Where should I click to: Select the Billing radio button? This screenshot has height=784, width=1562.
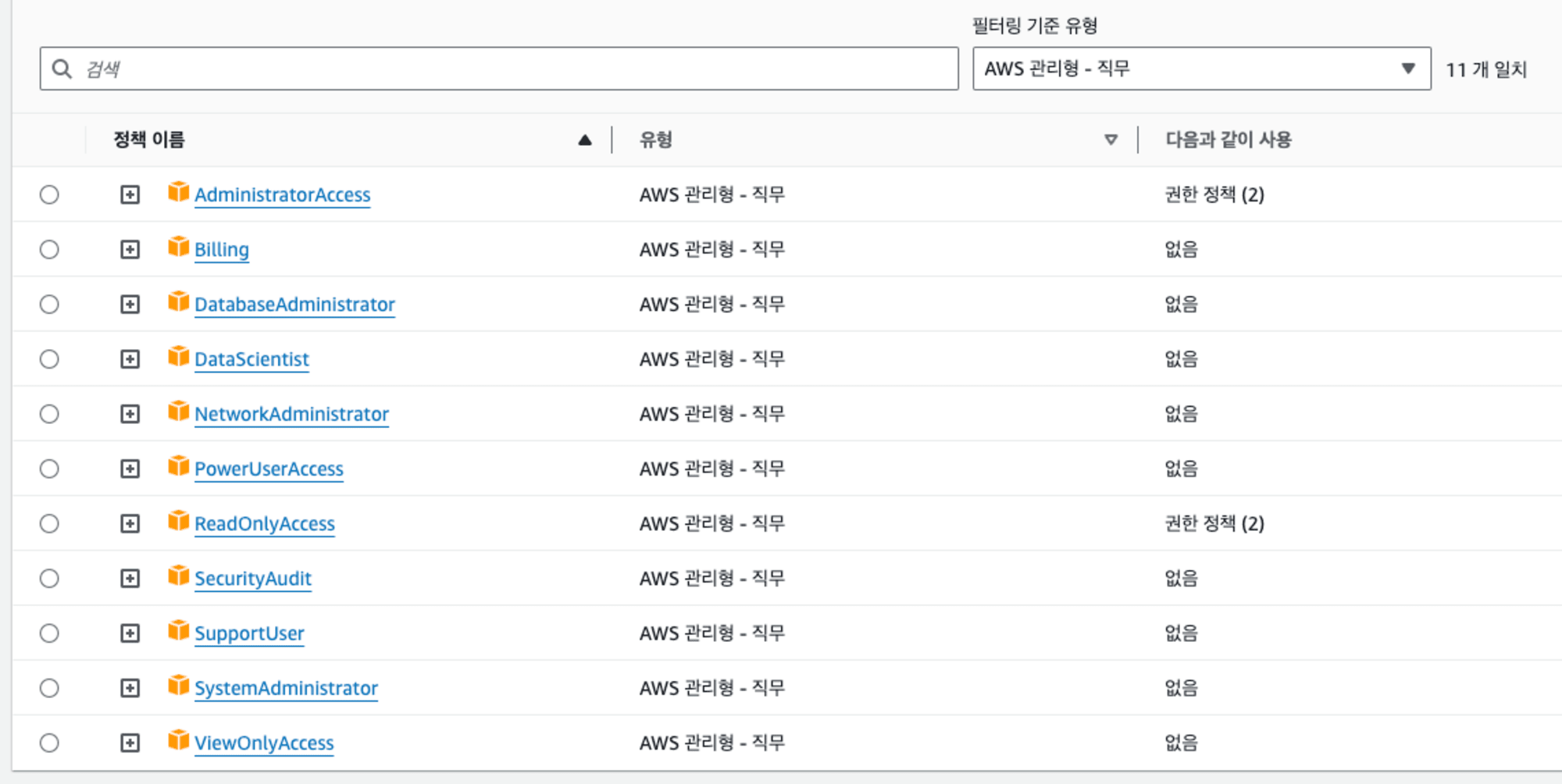(49, 249)
